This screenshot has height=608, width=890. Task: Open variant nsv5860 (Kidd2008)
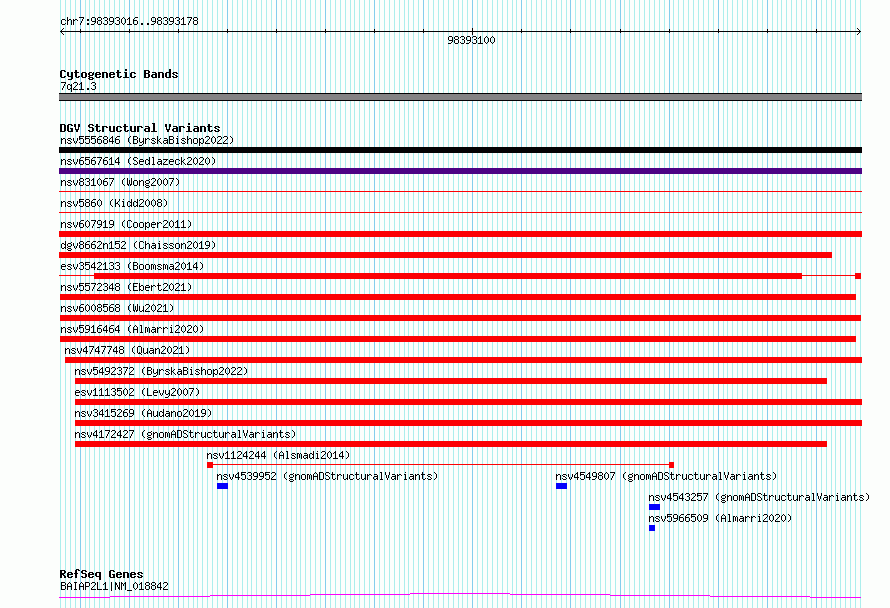(114, 203)
